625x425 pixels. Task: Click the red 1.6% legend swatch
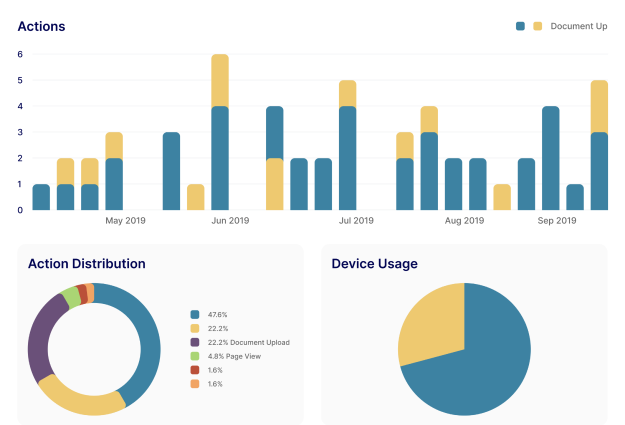[x=194, y=370]
